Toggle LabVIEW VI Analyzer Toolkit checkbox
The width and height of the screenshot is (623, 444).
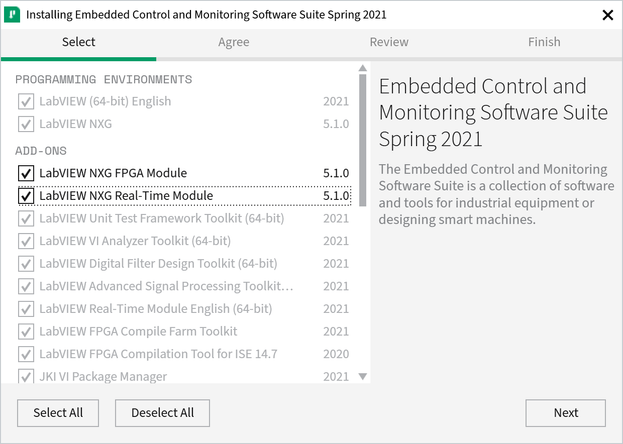[x=26, y=241]
